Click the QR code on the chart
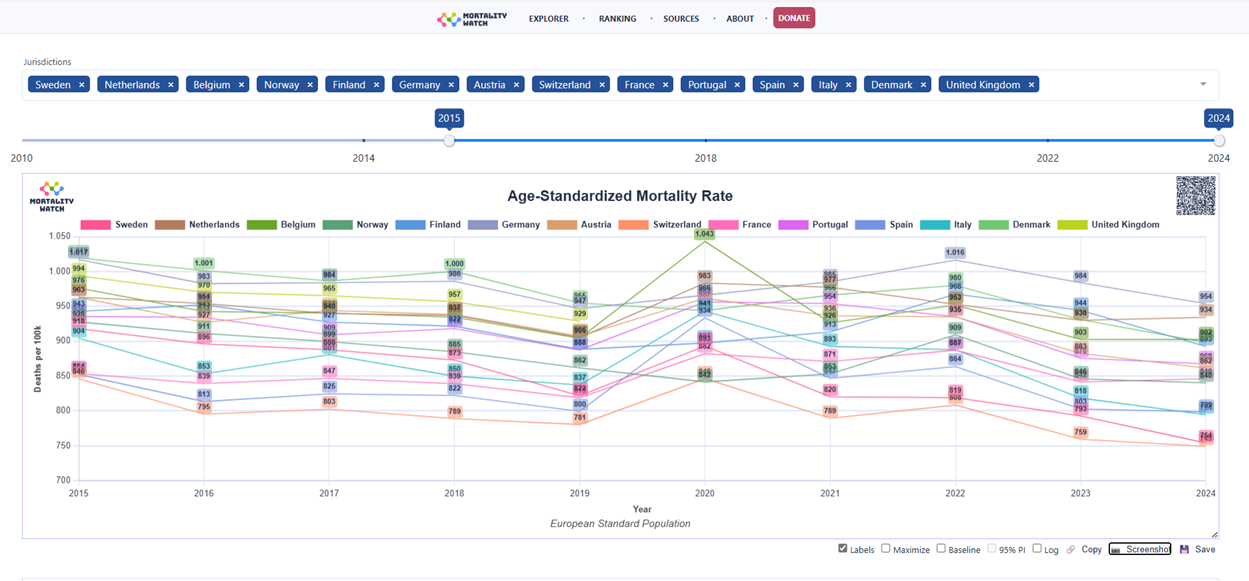 1195,195
